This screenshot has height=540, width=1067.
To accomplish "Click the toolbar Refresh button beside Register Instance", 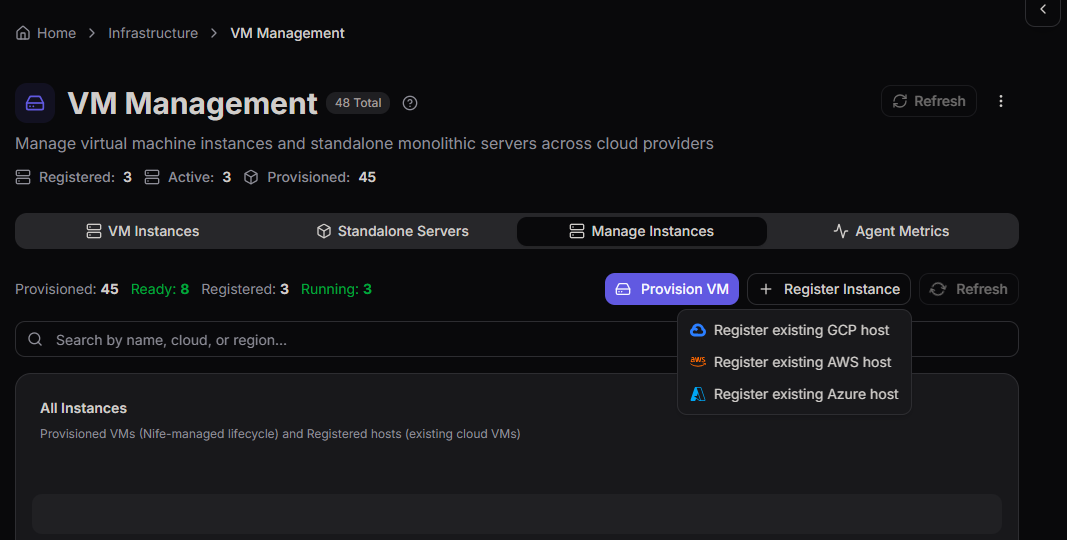I will [x=968, y=289].
